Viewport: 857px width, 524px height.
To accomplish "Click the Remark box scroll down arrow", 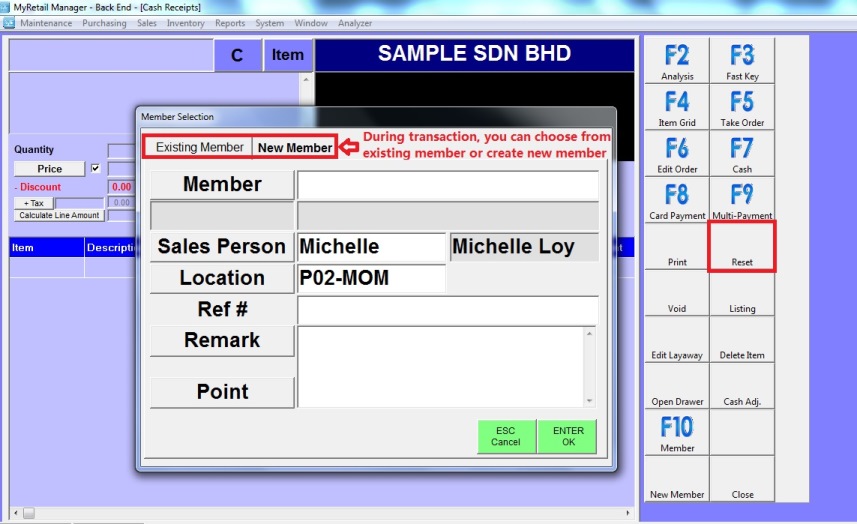I will pos(589,400).
